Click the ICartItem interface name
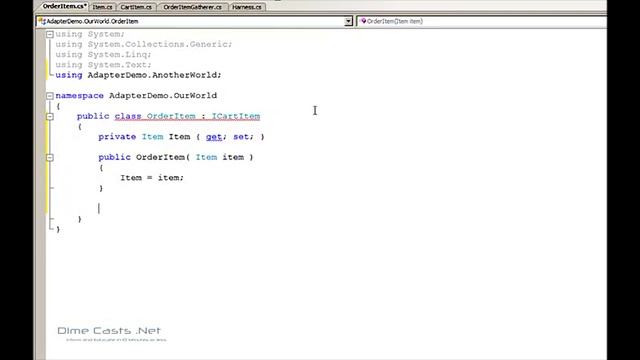Viewport: 640px width, 360px height. pyautogui.click(x=236, y=116)
